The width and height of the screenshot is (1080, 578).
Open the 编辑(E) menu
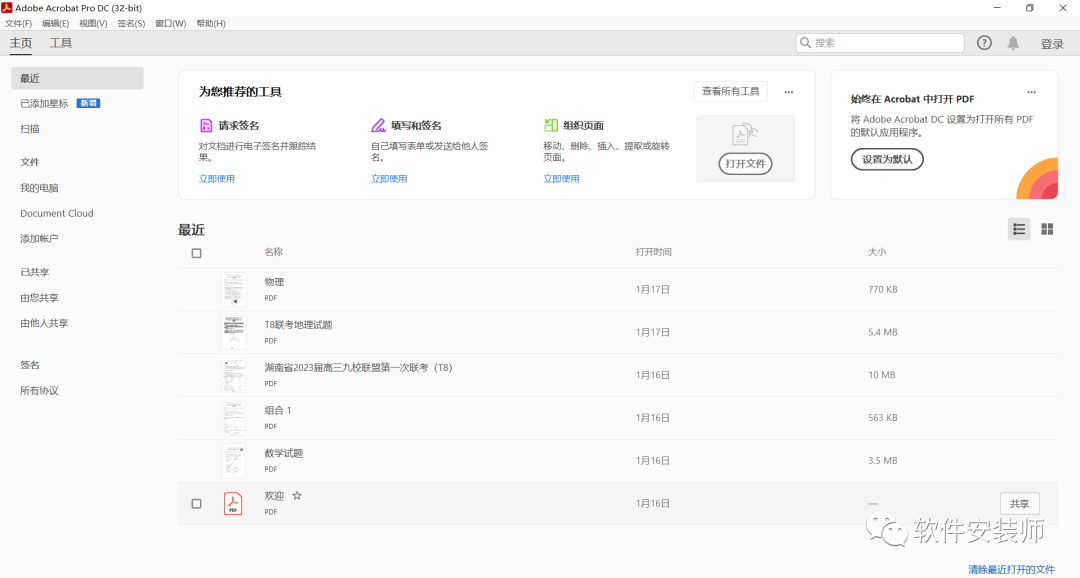point(56,23)
